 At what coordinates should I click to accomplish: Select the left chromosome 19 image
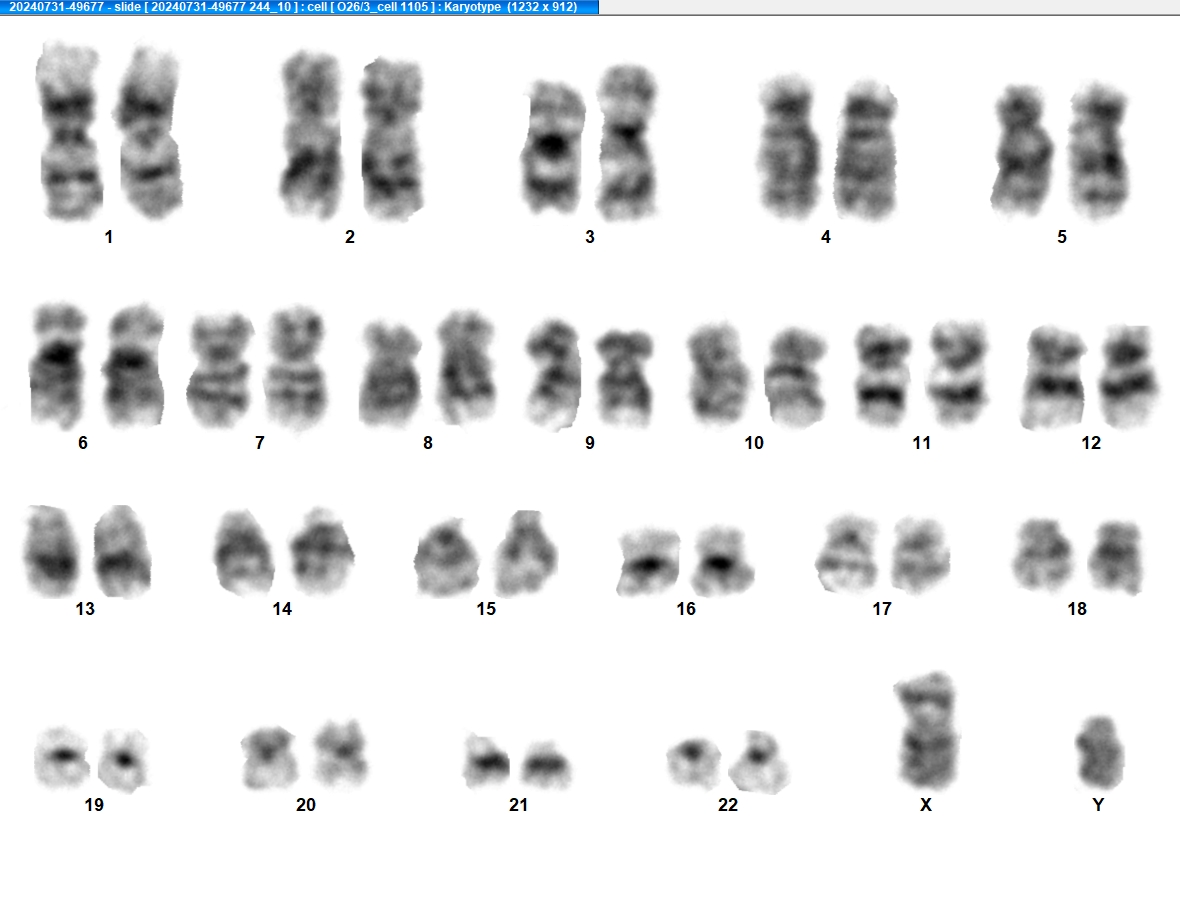(x=62, y=757)
